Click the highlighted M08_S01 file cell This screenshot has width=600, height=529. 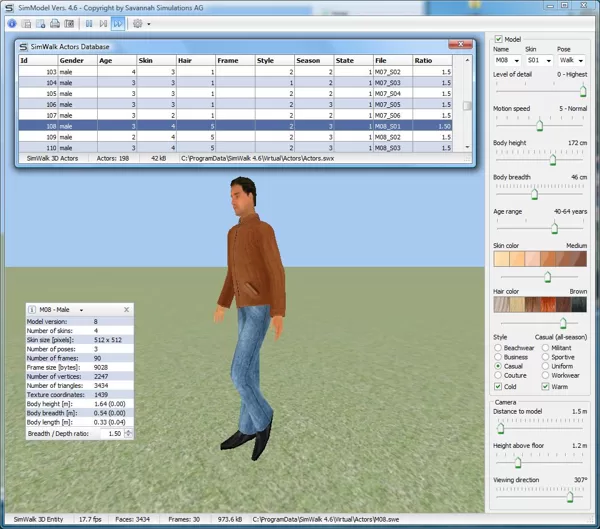pyautogui.click(x=393, y=126)
